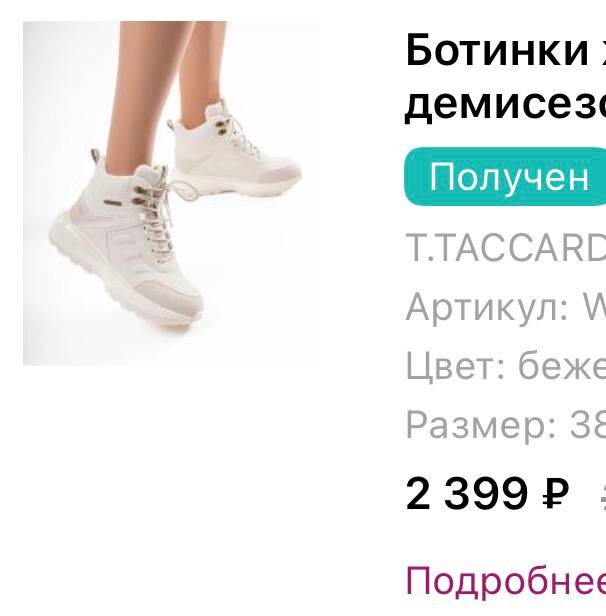Click the front boot in the photo
The image size is (606, 616).
(126, 240)
